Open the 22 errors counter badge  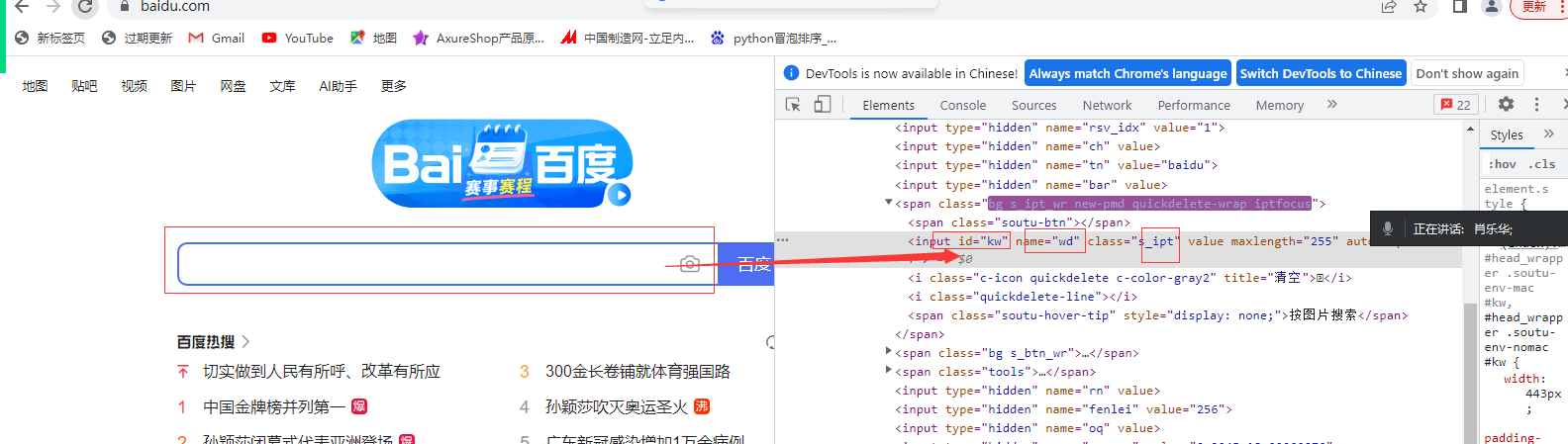click(1456, 105)
